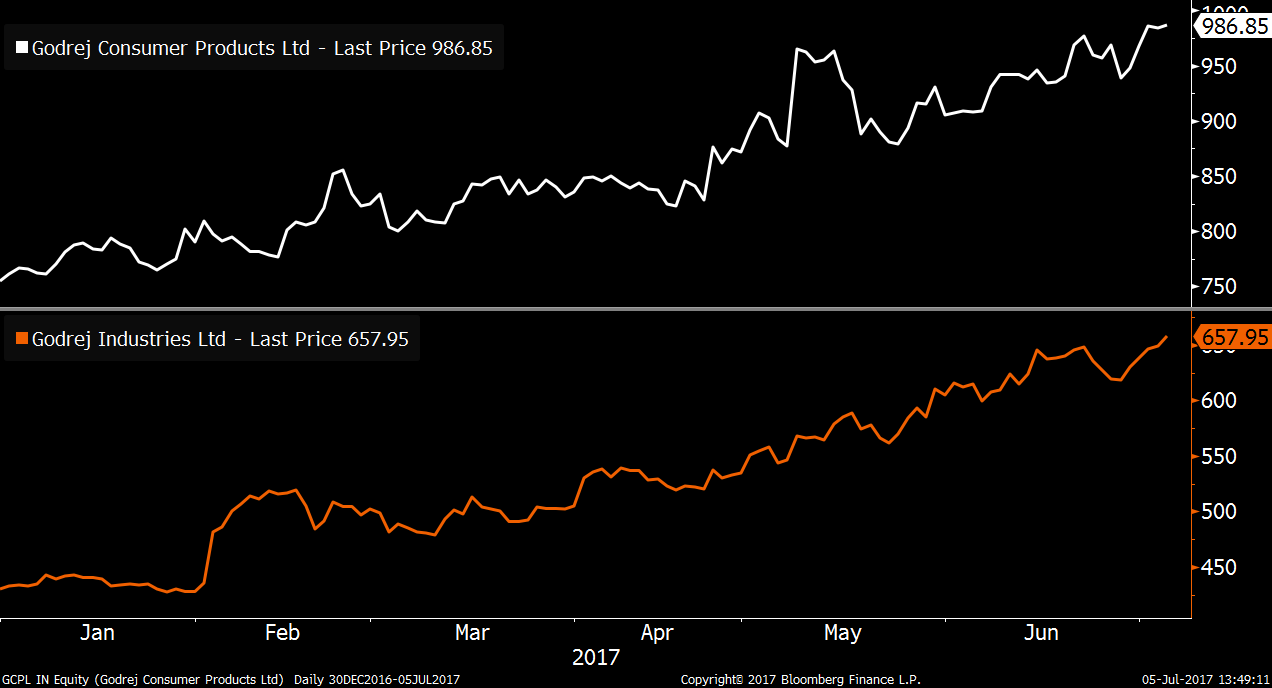
Task: Select the Mar month marker
Action: point(472,632)
